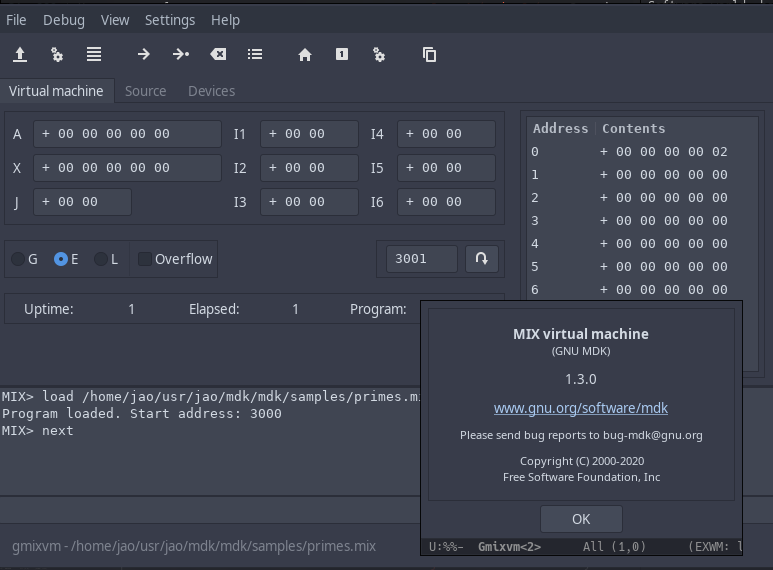Click the memory address field showing 3001

point(422,259)
